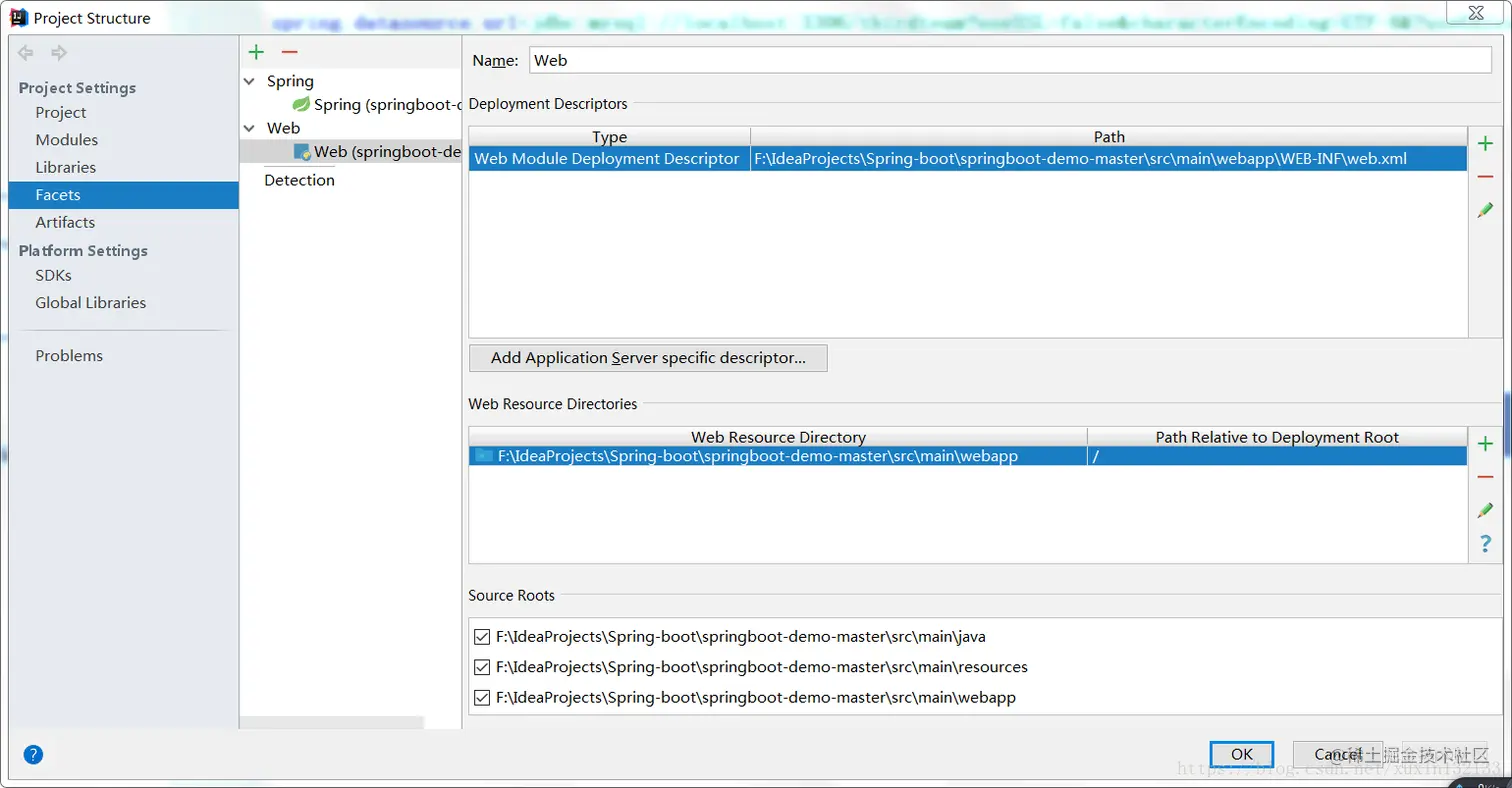Image resolution: width=1512 pixels, height=788 pixels.
Task: Add a web resource directory
Action: click(1485, 444)
